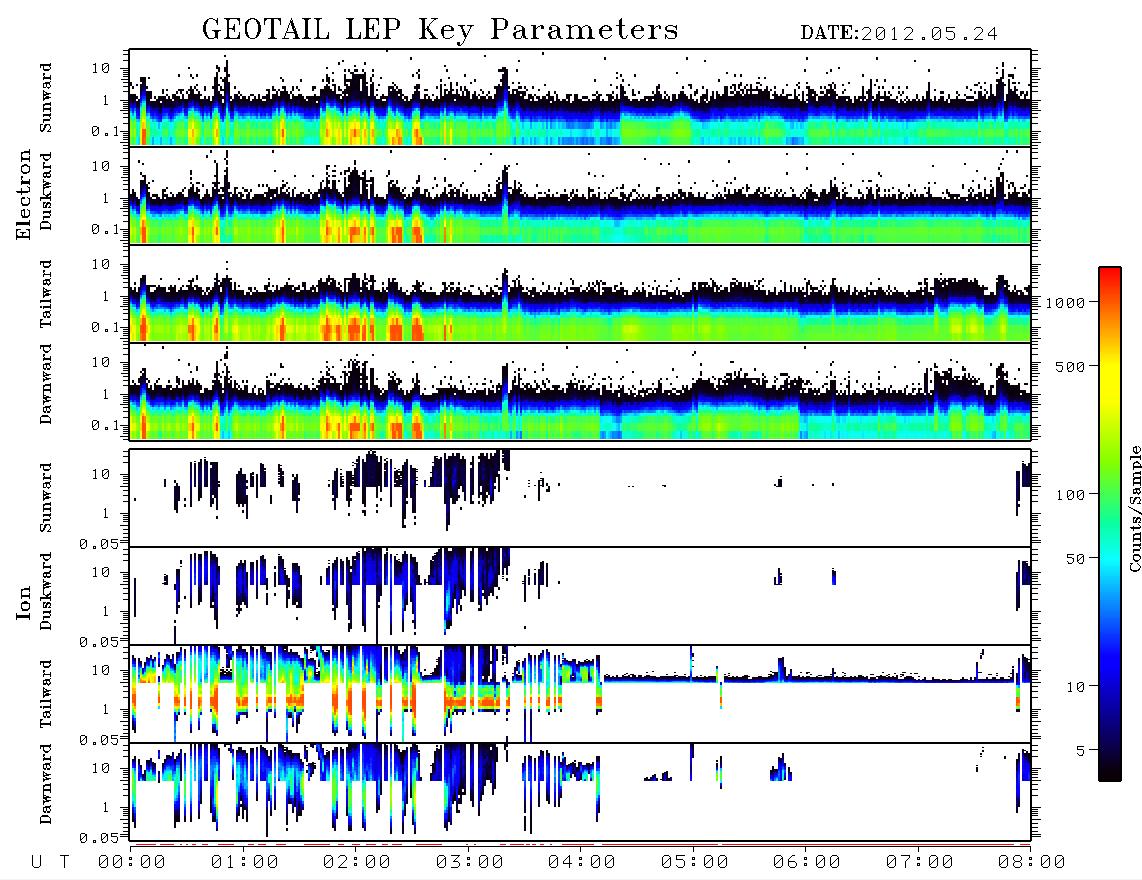Viewport: 1142px width, 880px height.
Task: Click the 1000 colorbar tick value
Action: [x=1066, y=303]
